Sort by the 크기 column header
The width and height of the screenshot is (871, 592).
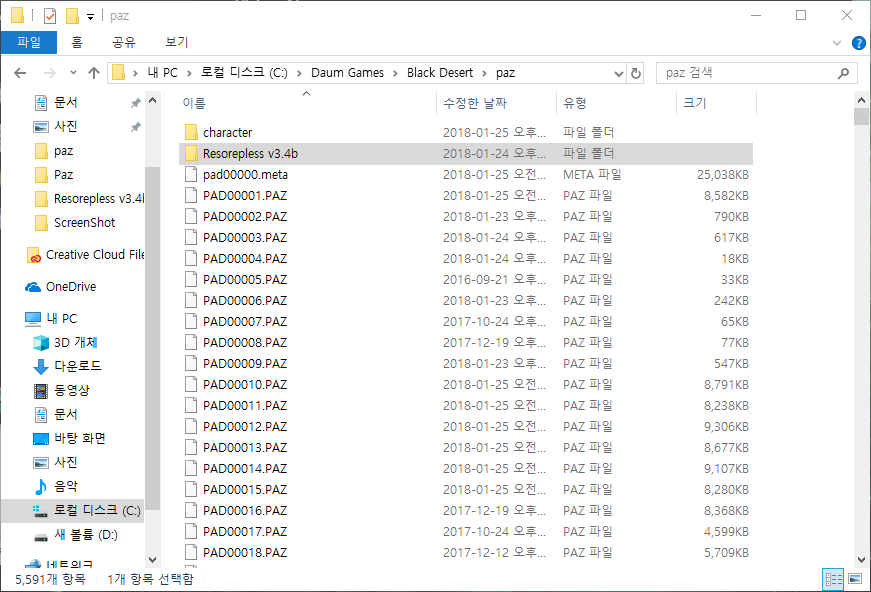point(694,103)
